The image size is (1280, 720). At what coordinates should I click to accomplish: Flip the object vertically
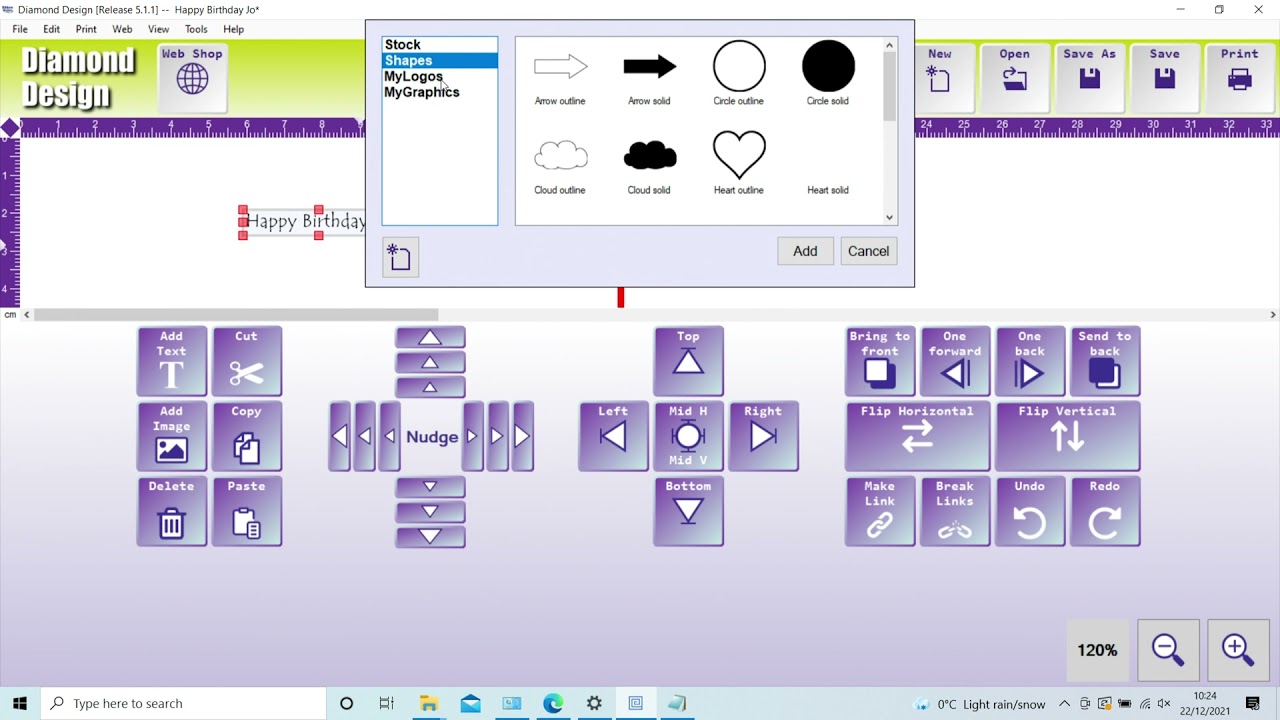pyautogui.click(x=1068, y=436)
